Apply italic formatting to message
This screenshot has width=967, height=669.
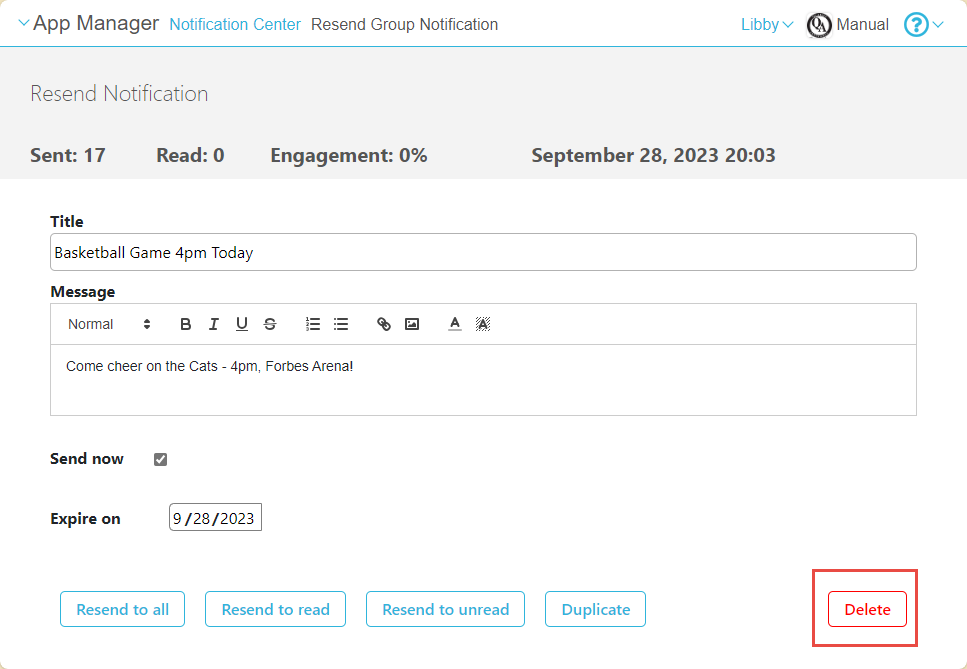tap(213, 324)
